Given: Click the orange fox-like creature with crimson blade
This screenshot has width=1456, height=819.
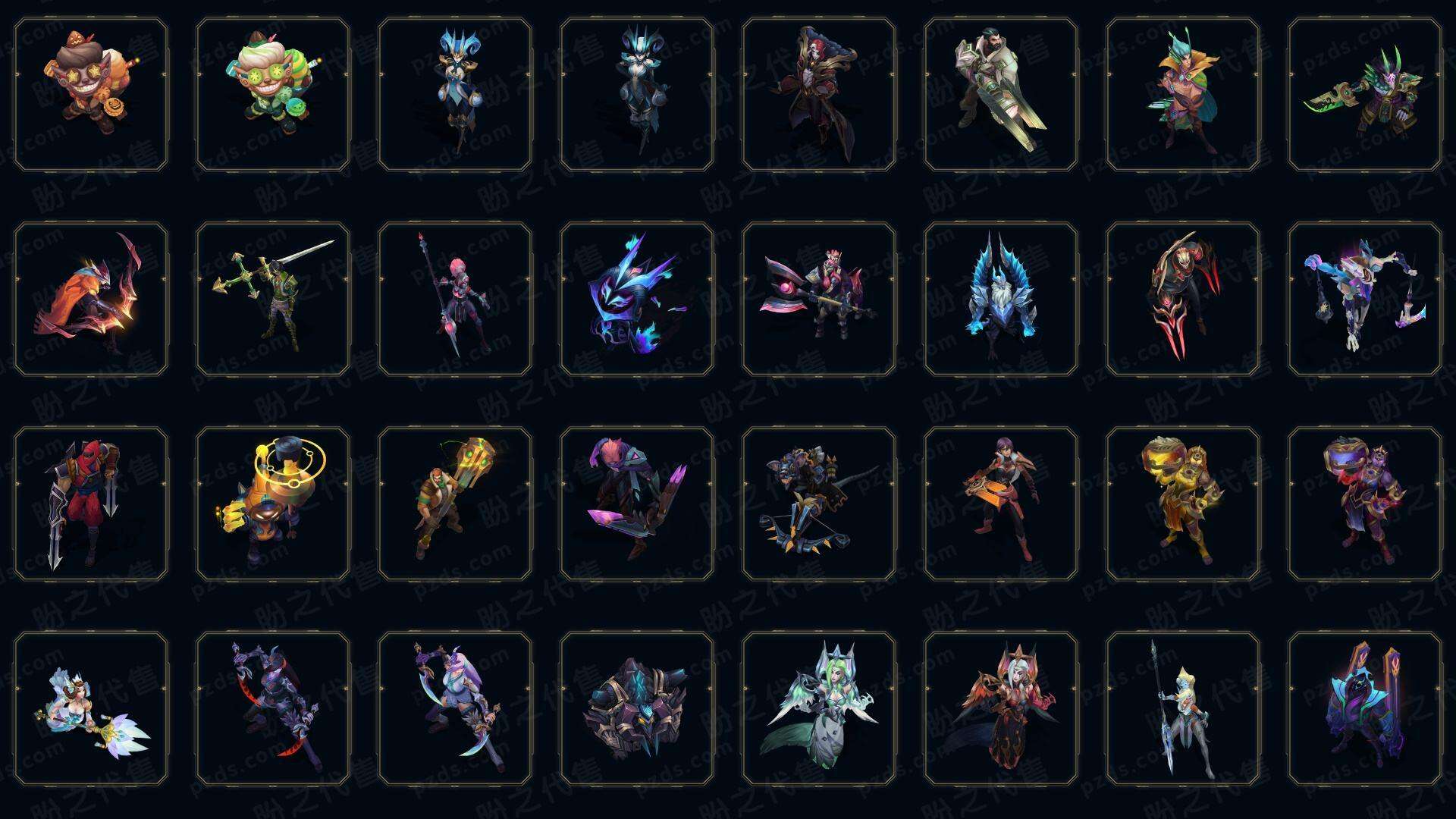Looking at the screenshot, I should tap(91, 299).
